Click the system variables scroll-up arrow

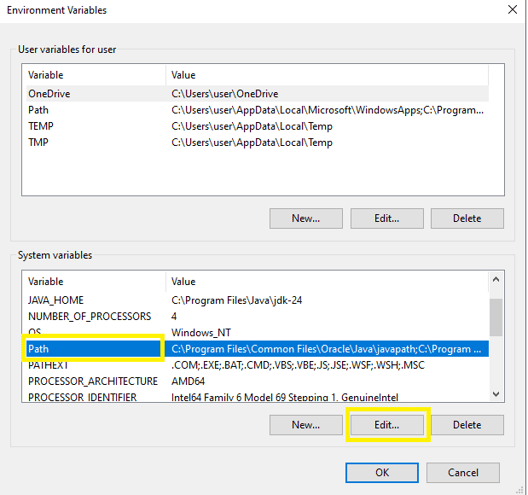496,279
